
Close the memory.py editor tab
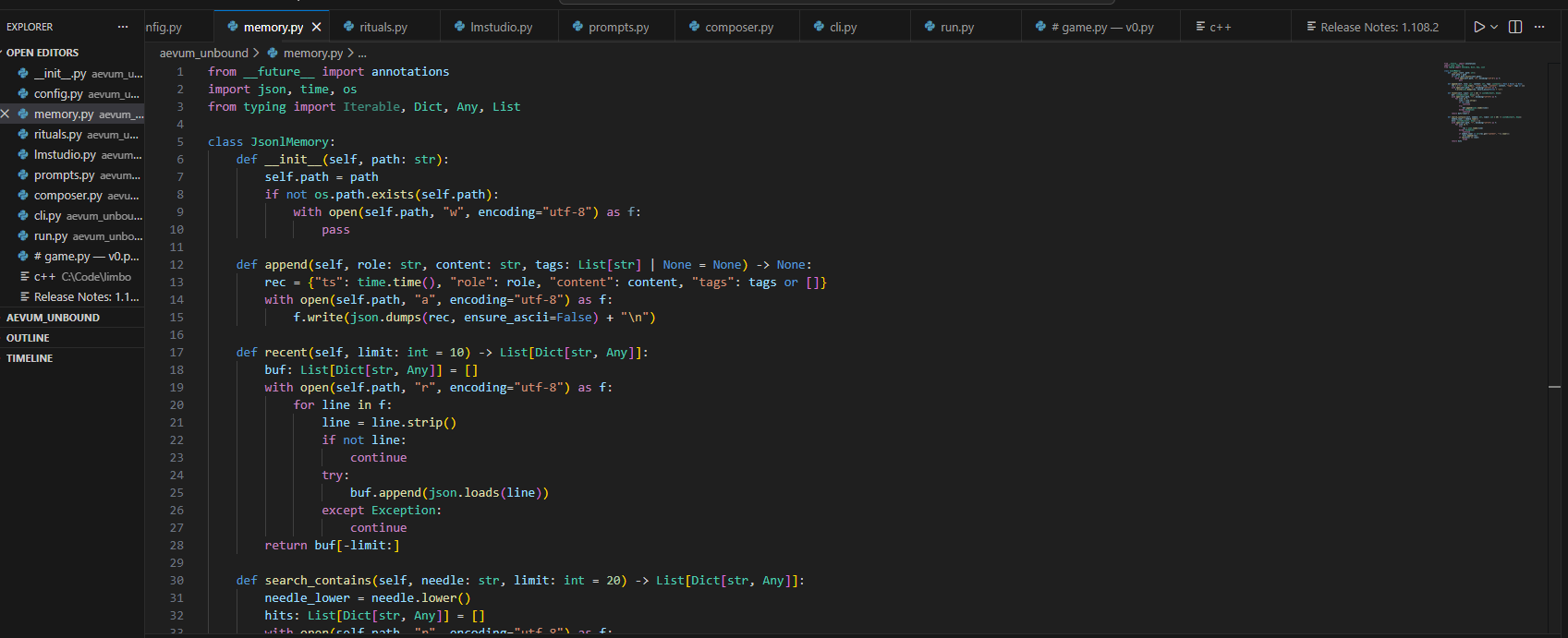pos(317,27)
